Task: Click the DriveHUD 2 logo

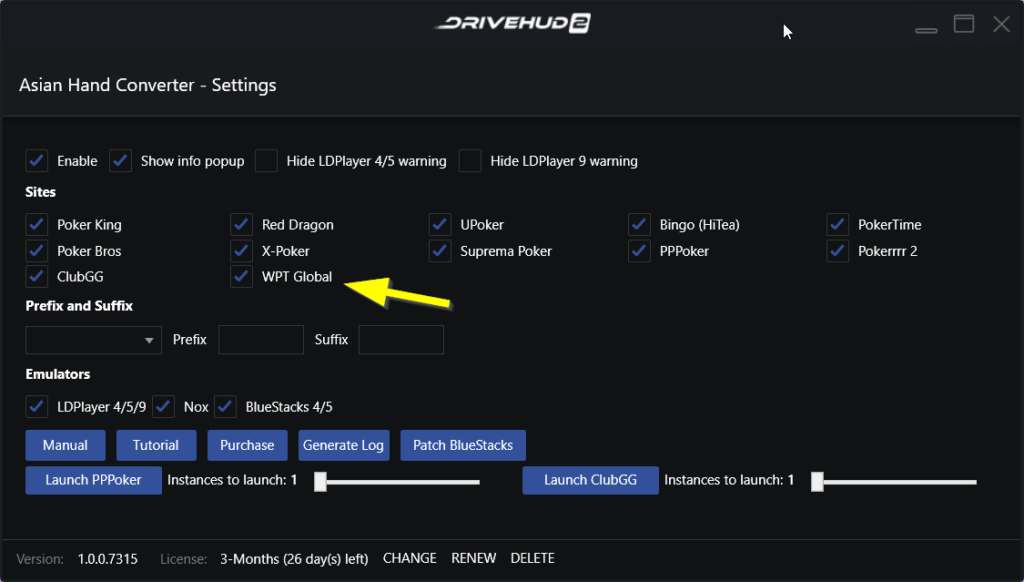Action: pyautogui.click(x=512, y=24)
